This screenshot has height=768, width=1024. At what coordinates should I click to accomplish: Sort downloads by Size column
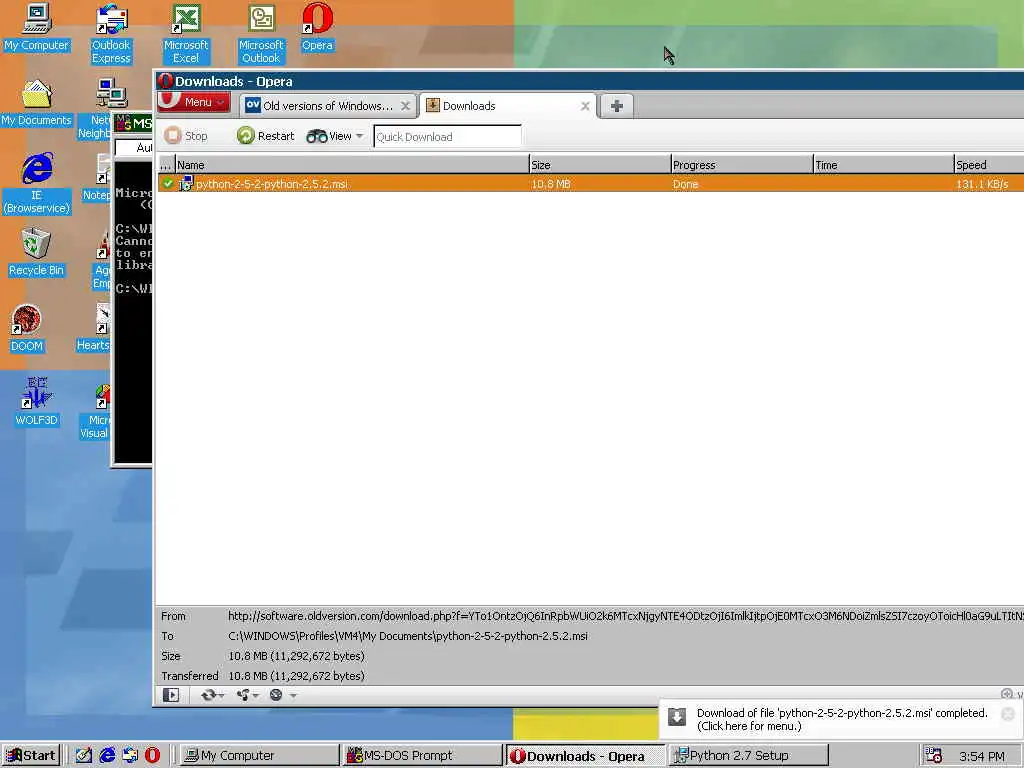coord(600,165)
